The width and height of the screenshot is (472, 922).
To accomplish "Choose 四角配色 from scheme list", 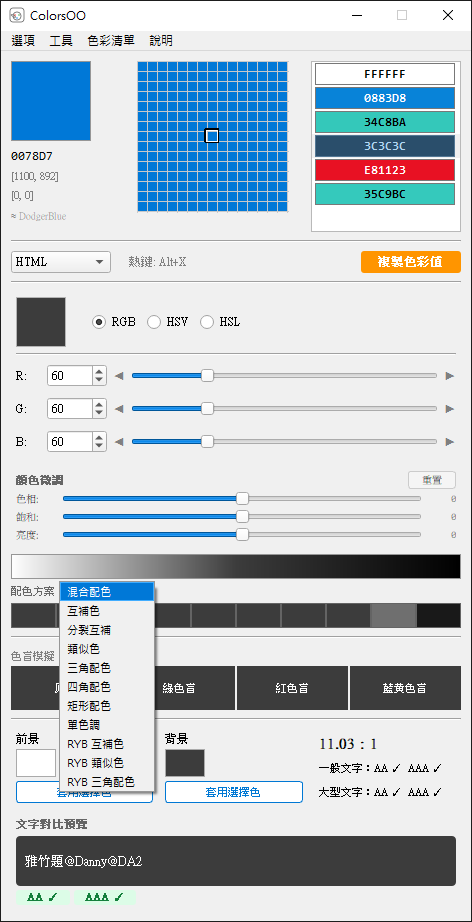I will click(x=107, y=687).
